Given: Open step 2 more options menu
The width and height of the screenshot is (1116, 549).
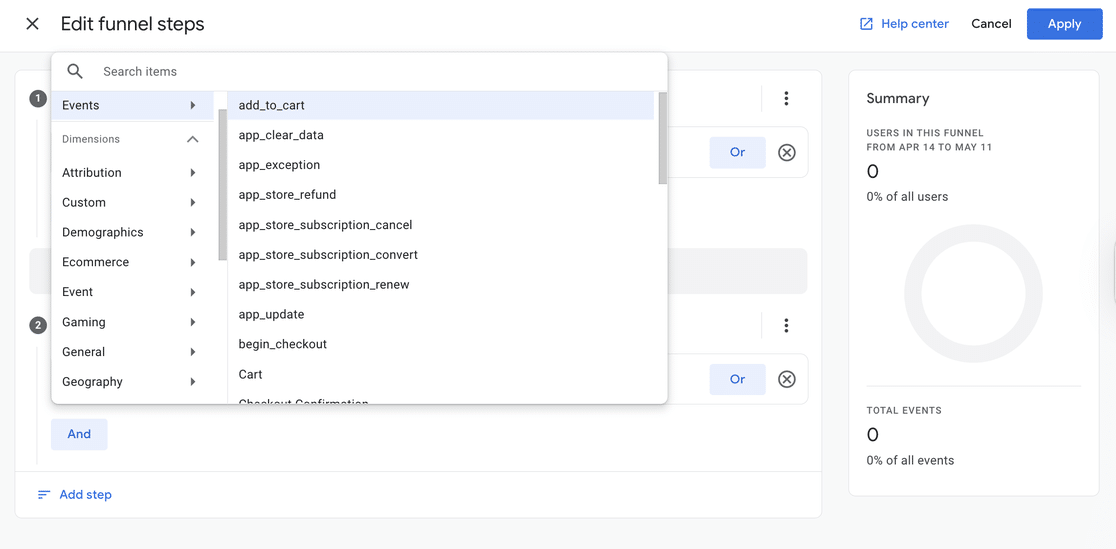Looking at the screenshot, I should 786,325.
